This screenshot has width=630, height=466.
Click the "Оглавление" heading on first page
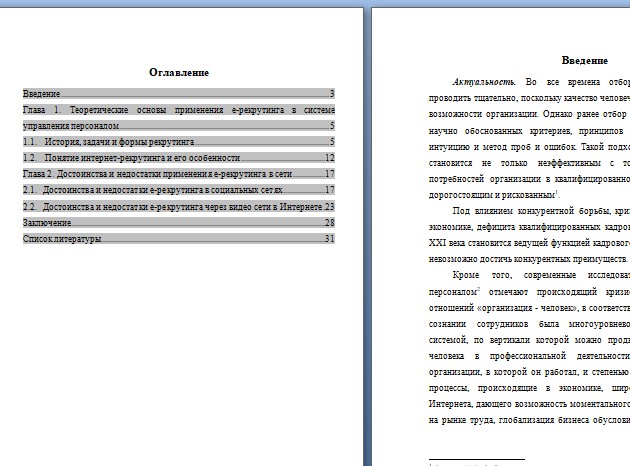click(179, 73)
